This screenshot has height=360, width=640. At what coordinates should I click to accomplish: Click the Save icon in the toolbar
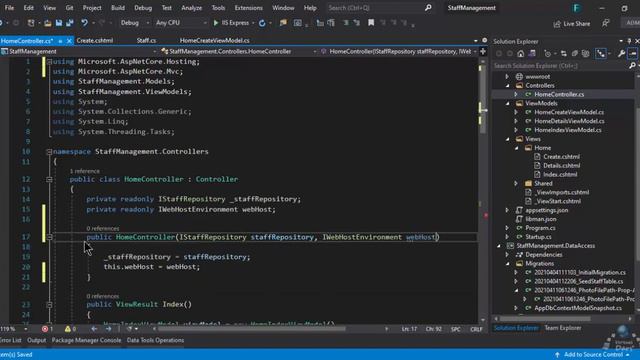click(59, 23)
